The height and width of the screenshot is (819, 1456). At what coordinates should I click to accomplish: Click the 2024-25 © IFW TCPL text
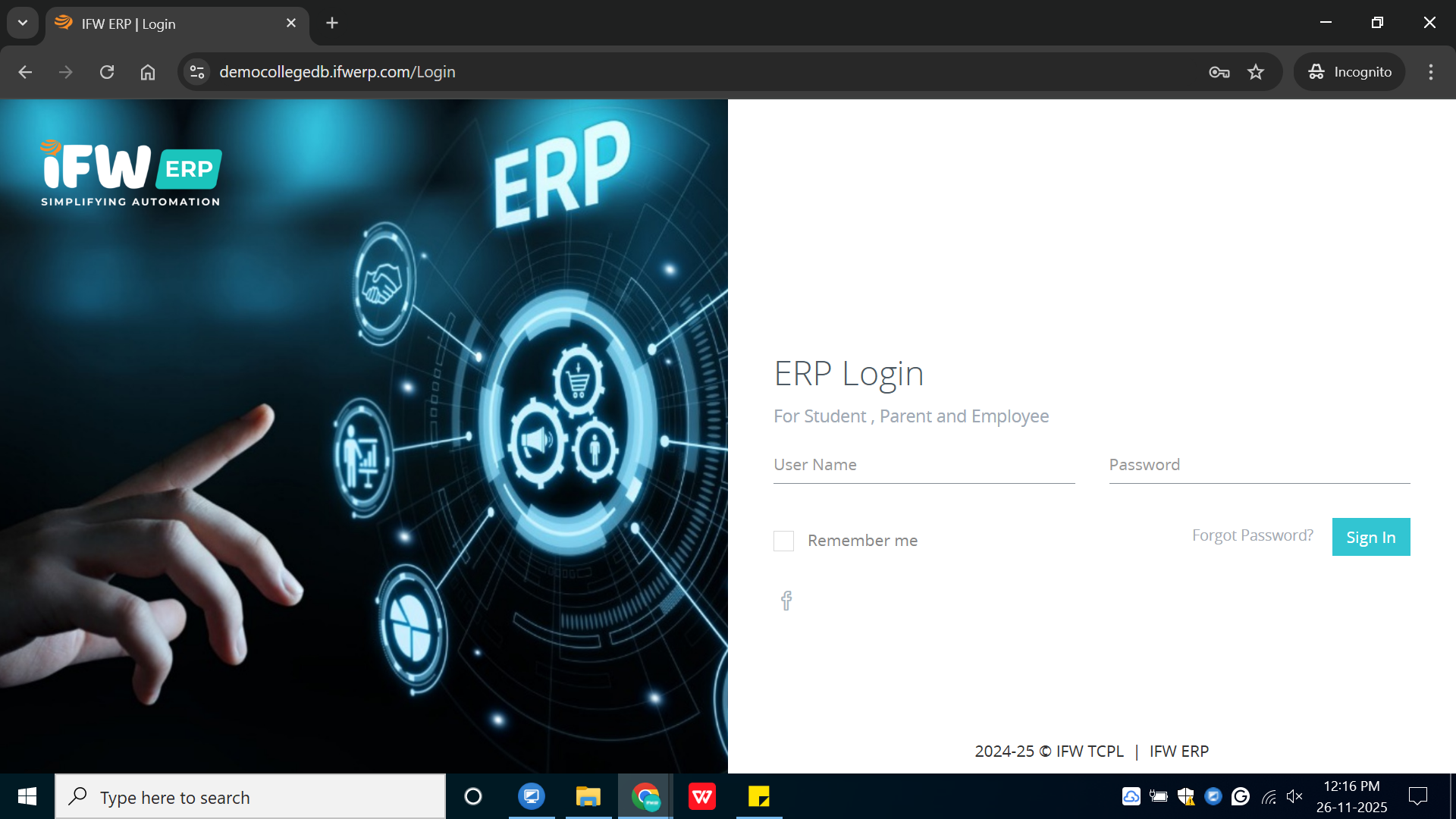(x=1049, y=751)
